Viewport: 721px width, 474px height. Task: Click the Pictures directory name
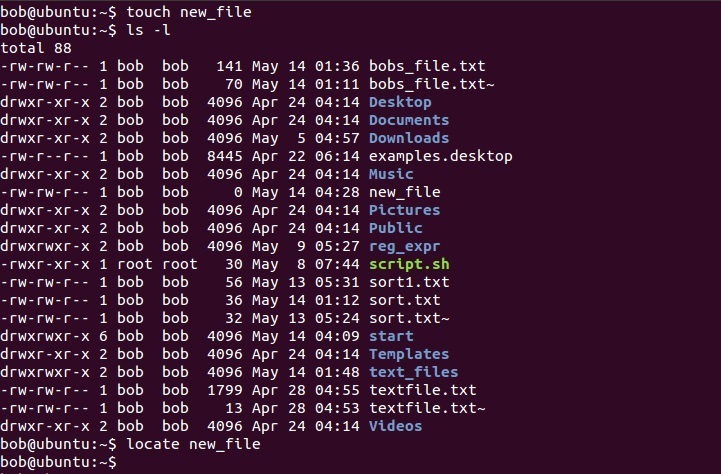pyautogui.click(x=404, y=210)
